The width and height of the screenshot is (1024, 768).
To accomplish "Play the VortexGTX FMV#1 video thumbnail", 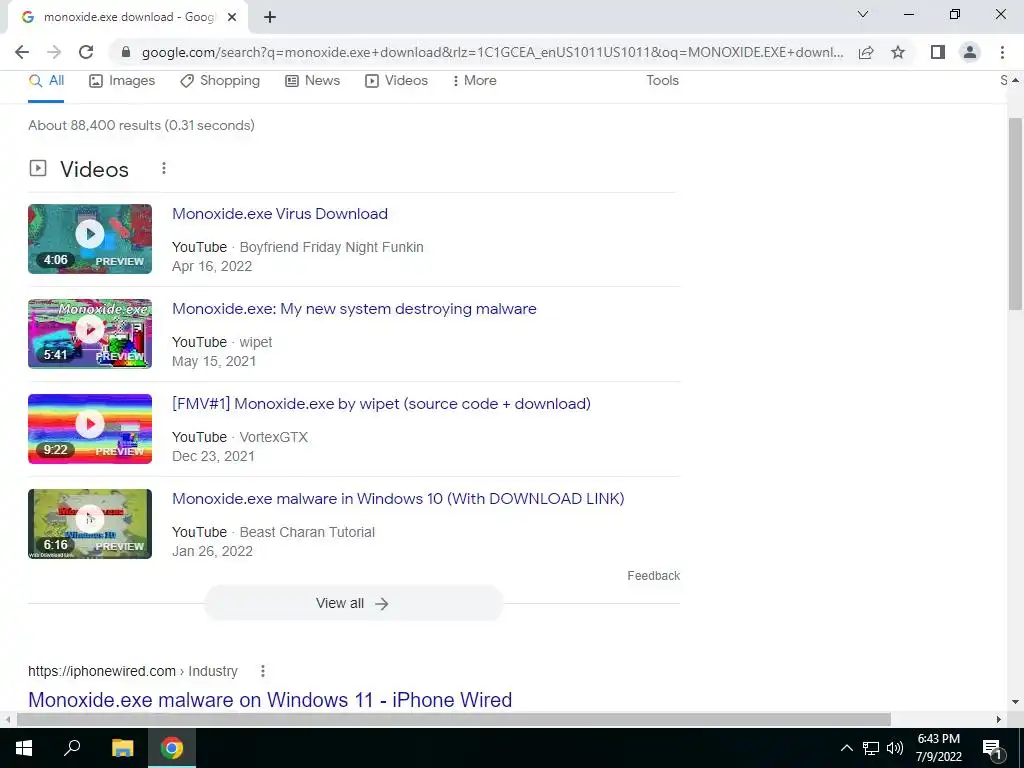I will pos(90,429).
